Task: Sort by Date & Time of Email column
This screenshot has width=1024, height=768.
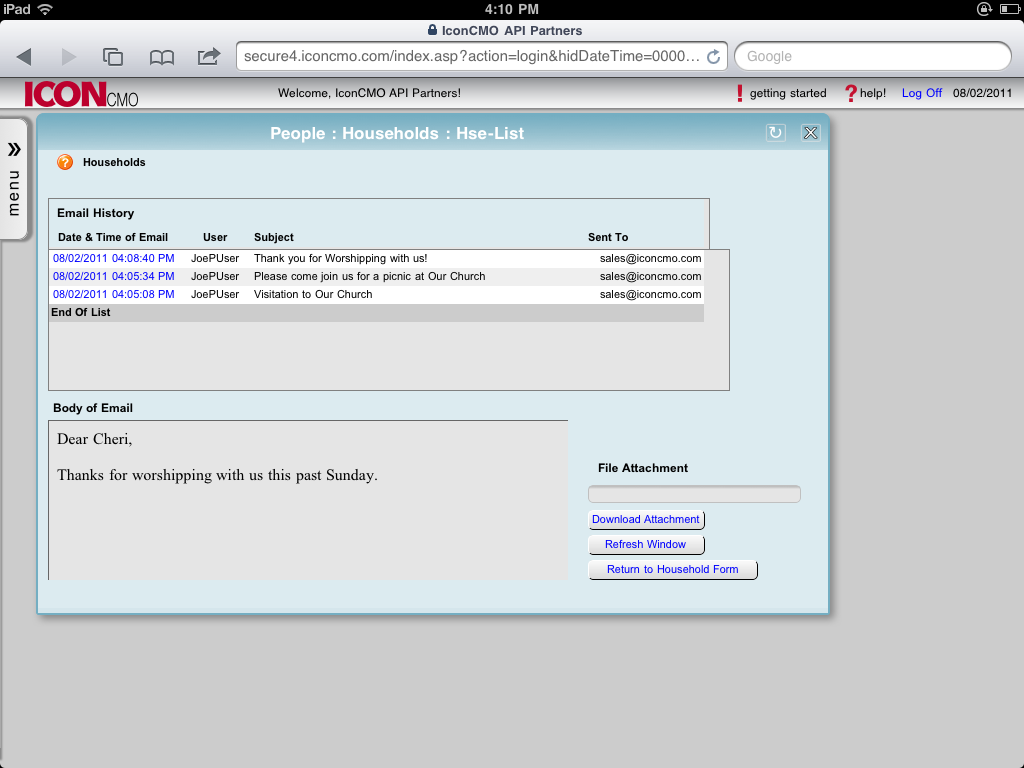Action: [113, 237]
